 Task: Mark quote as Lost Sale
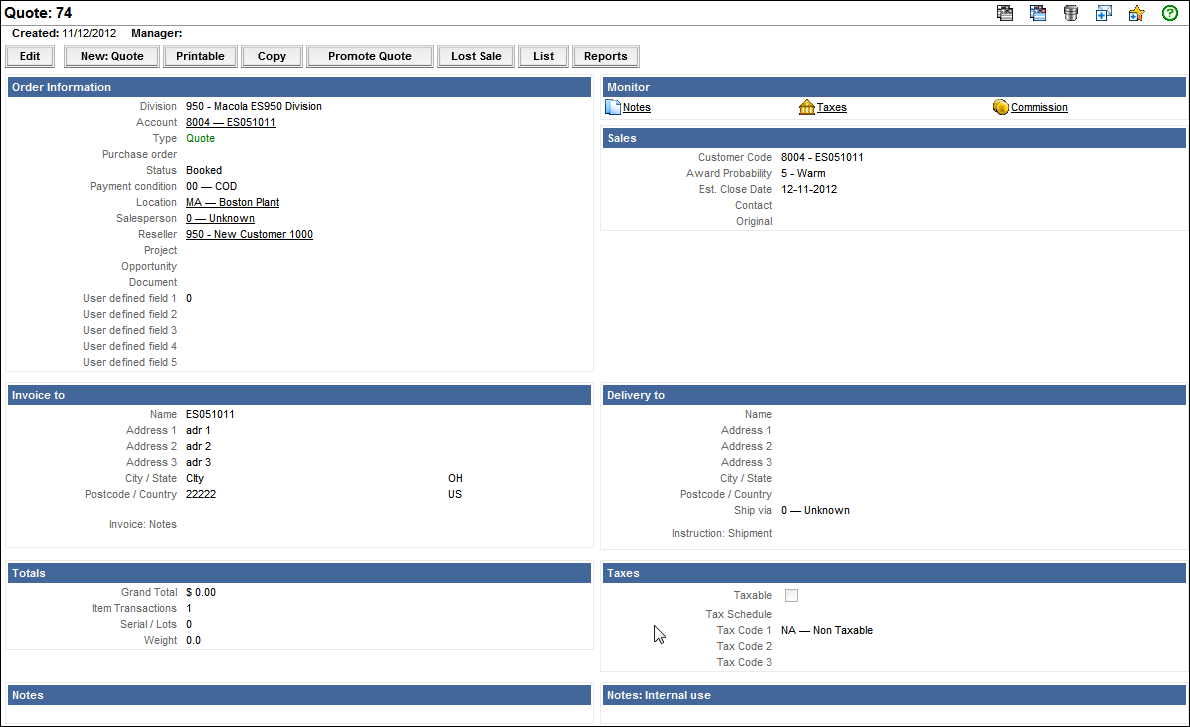pos(476,56)
